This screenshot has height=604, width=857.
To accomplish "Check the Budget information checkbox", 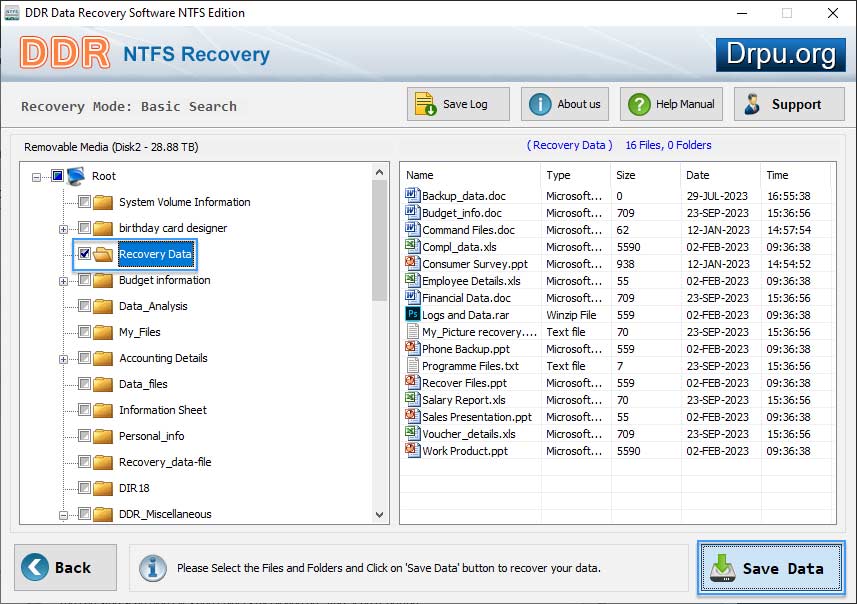I will 84,280.
